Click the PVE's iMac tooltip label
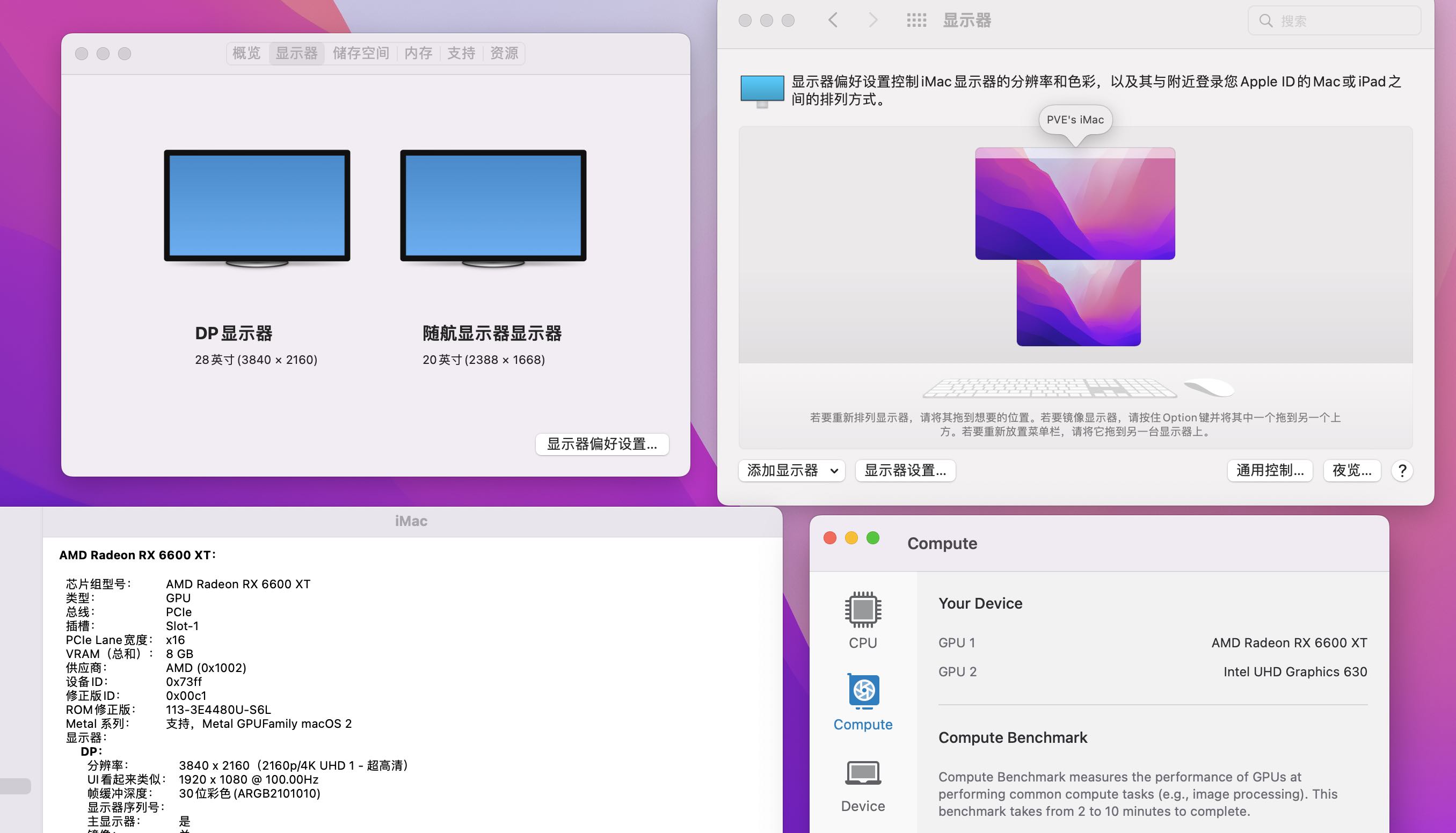 pos(1075,120)
